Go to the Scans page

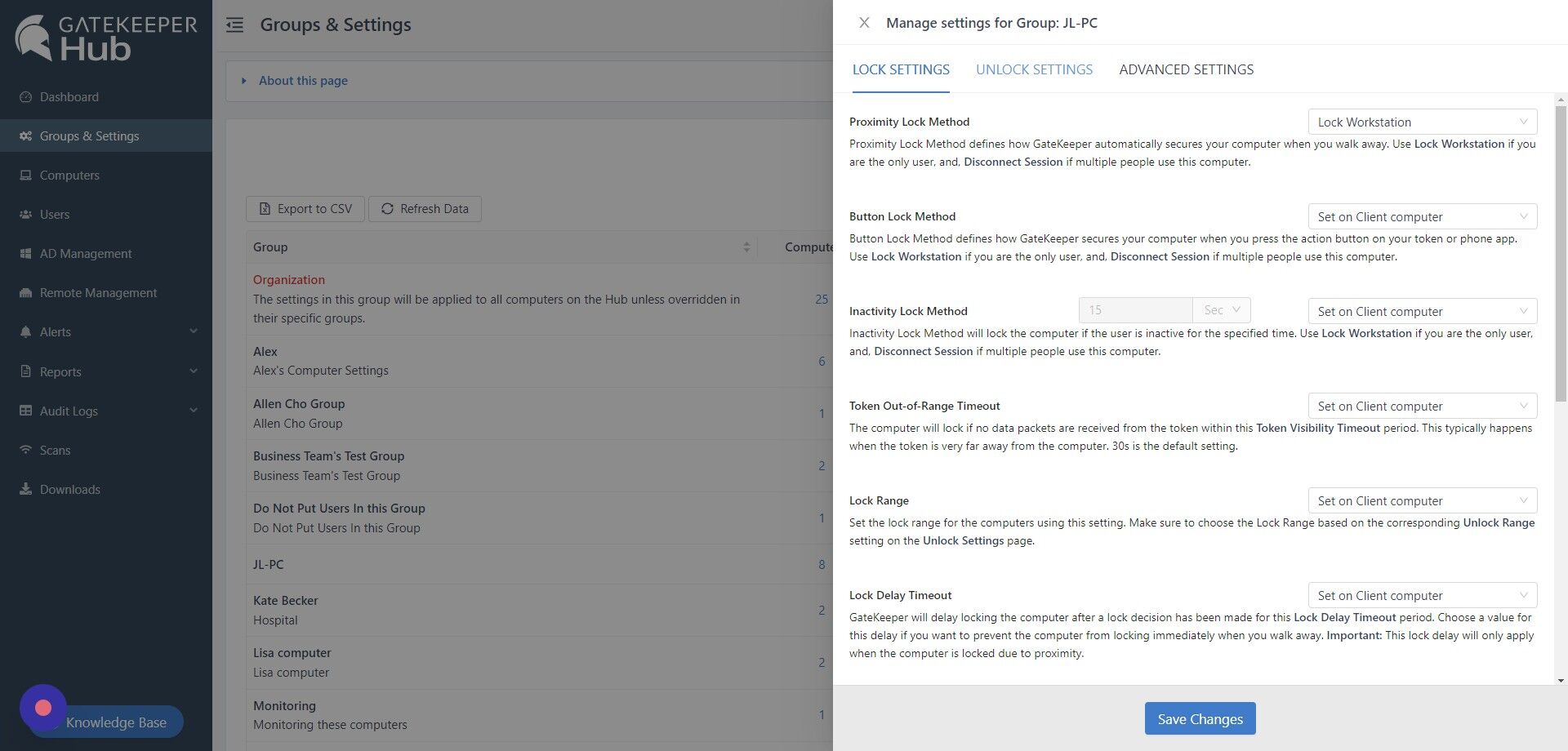pyautogui.click(x=56, y=450)
